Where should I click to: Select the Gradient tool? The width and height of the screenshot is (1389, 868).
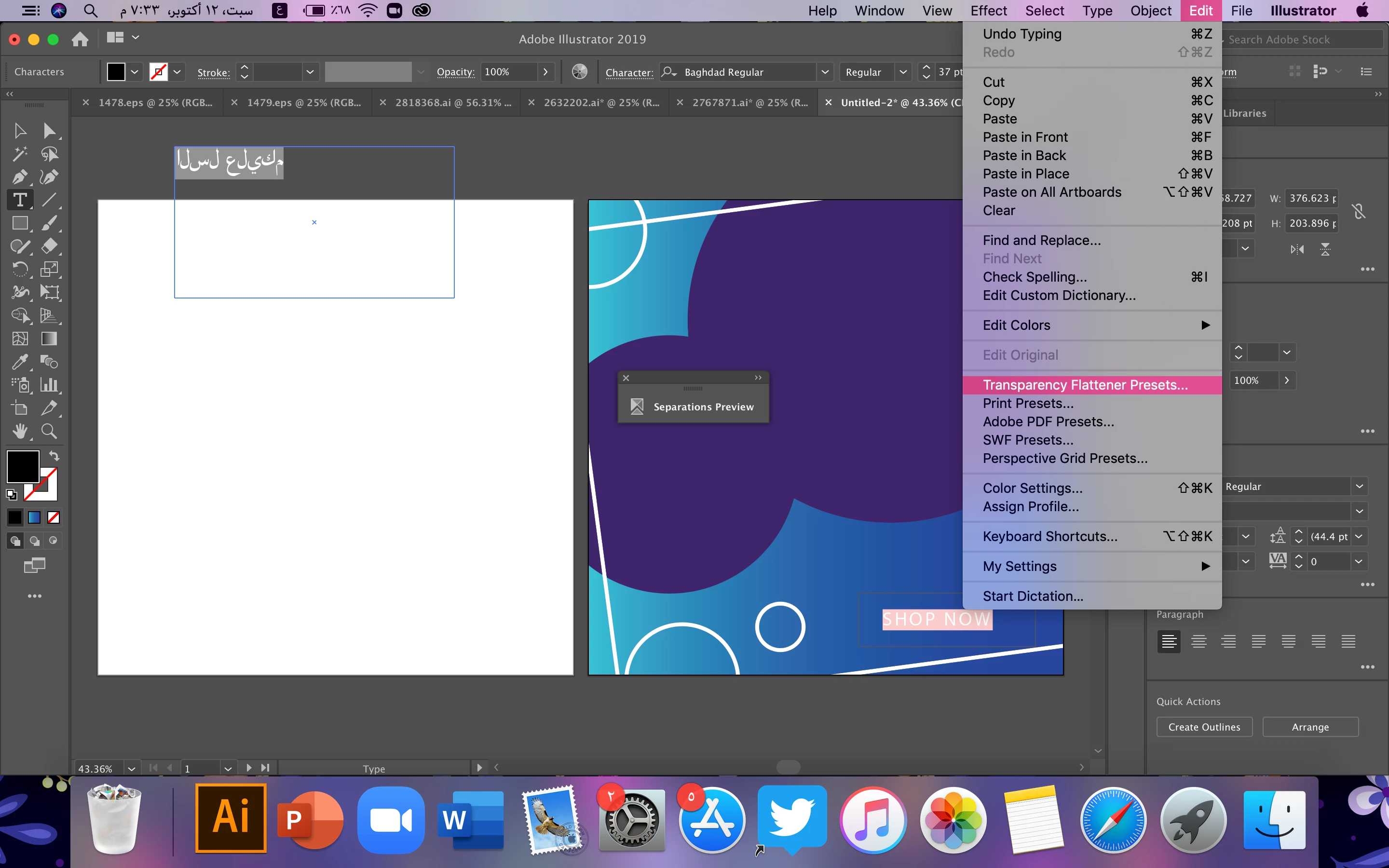pos(49,339)
